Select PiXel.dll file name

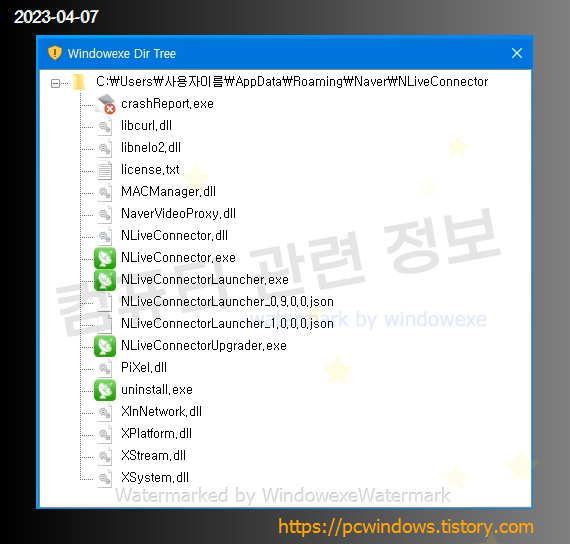pyautogui.click(x=144, y=368)
